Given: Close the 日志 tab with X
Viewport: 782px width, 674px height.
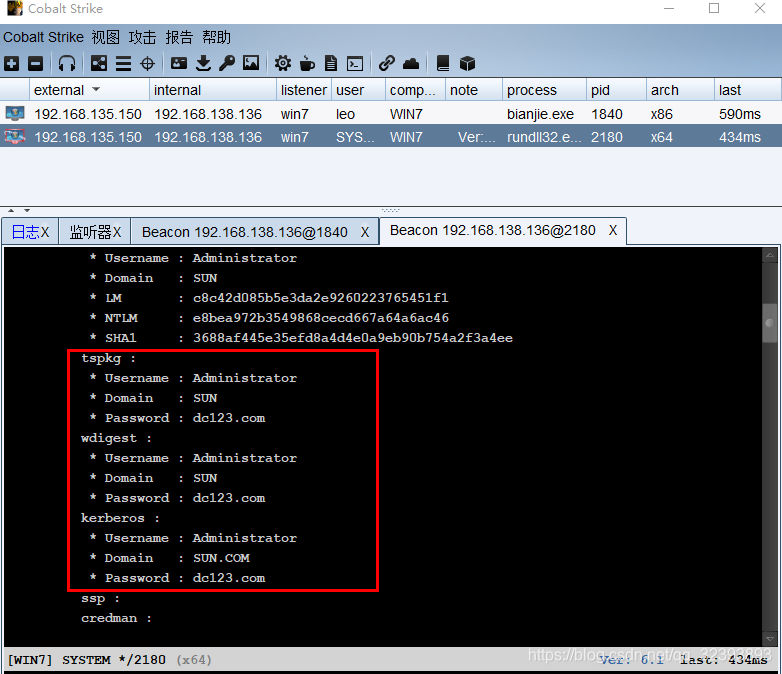Looking at the screenshot, I should (45, 232).
